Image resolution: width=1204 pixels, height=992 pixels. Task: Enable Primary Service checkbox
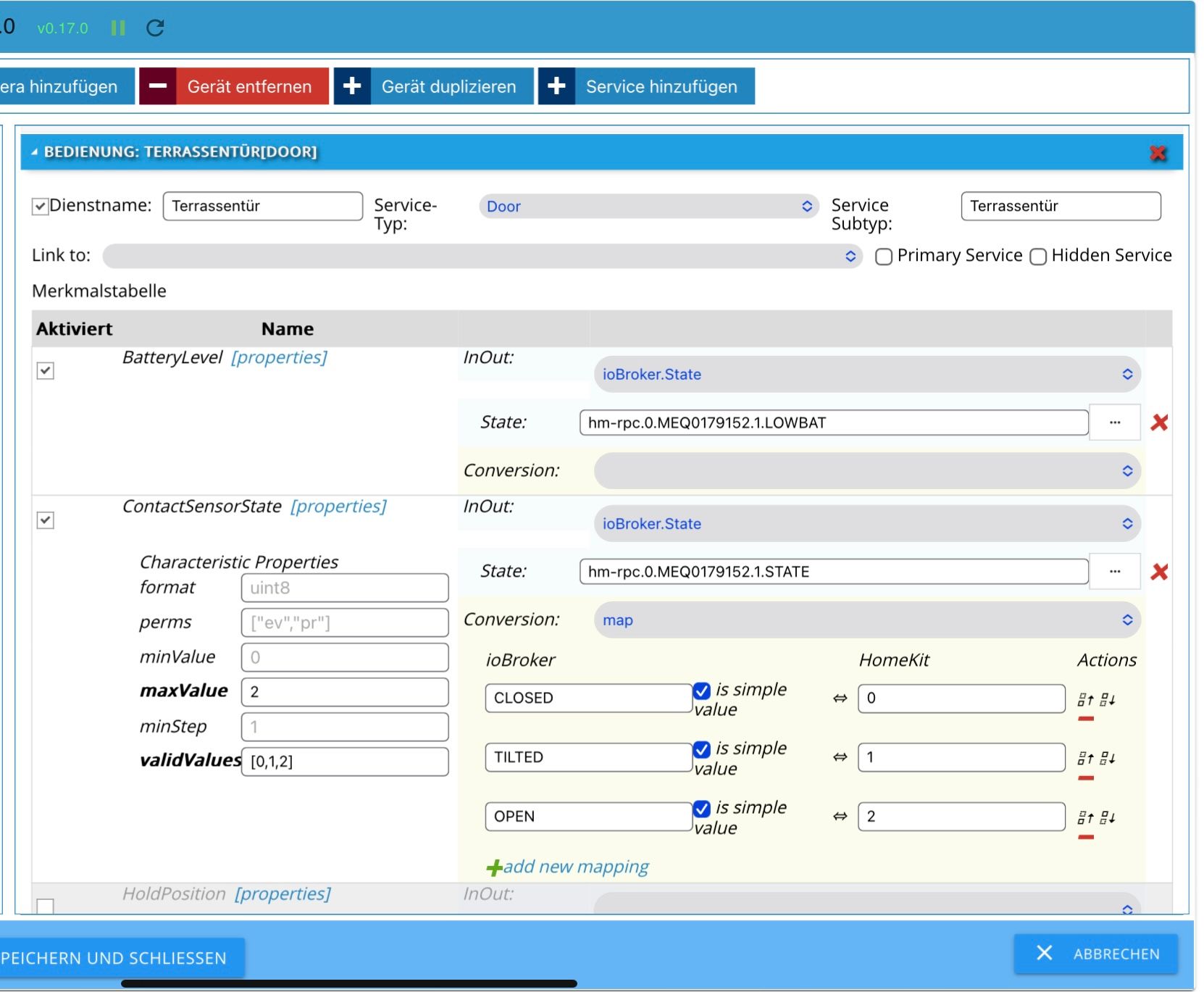(883, 257)
